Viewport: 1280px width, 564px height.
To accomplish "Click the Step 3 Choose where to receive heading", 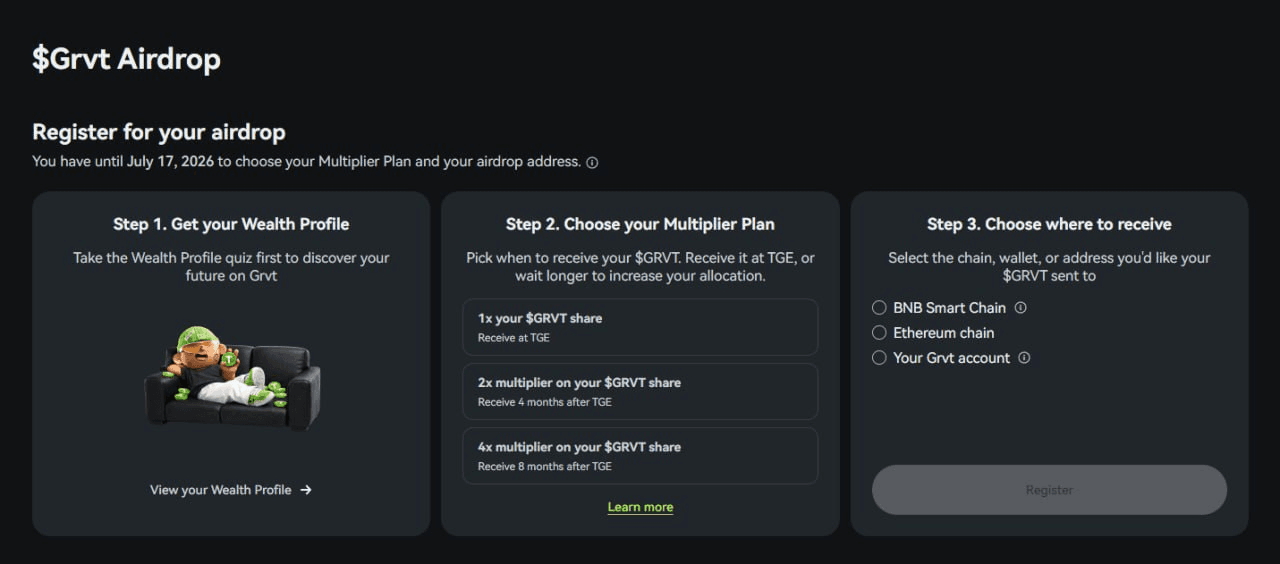I will point(1049,224).
